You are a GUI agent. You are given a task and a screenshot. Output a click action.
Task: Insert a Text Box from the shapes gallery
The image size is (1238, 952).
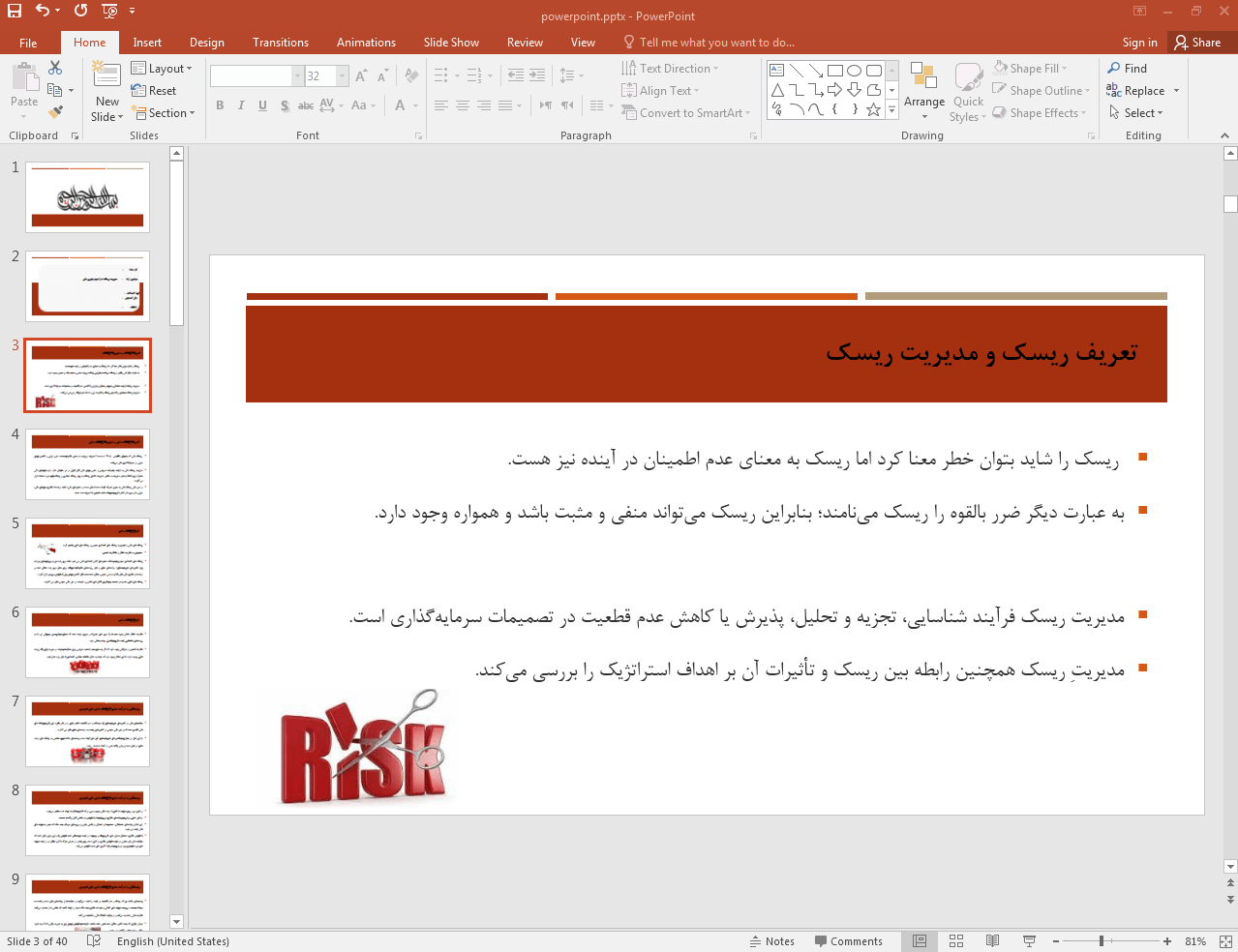coord(775,70)
